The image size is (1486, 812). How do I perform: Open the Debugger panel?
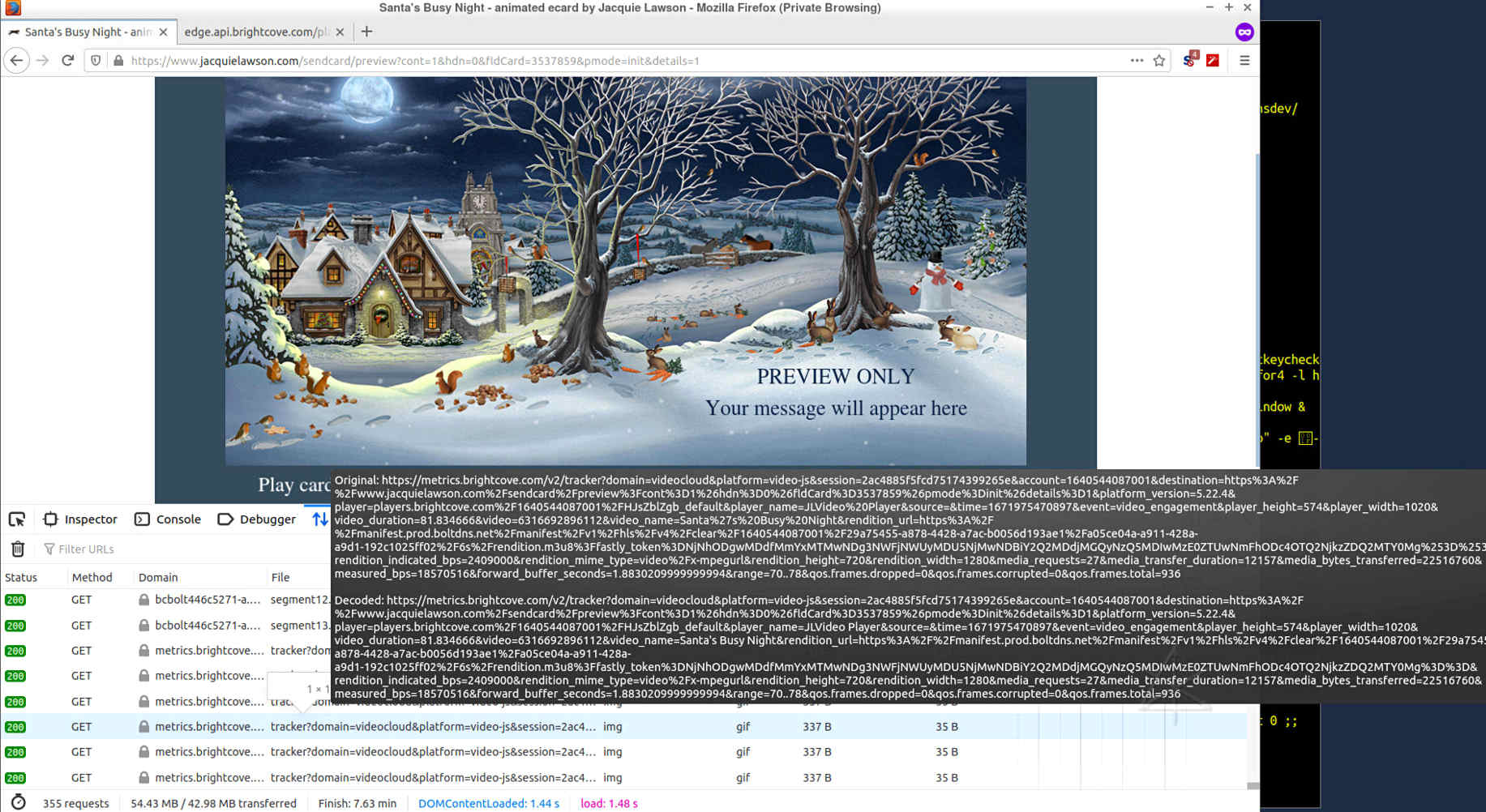tap(257, 519)
